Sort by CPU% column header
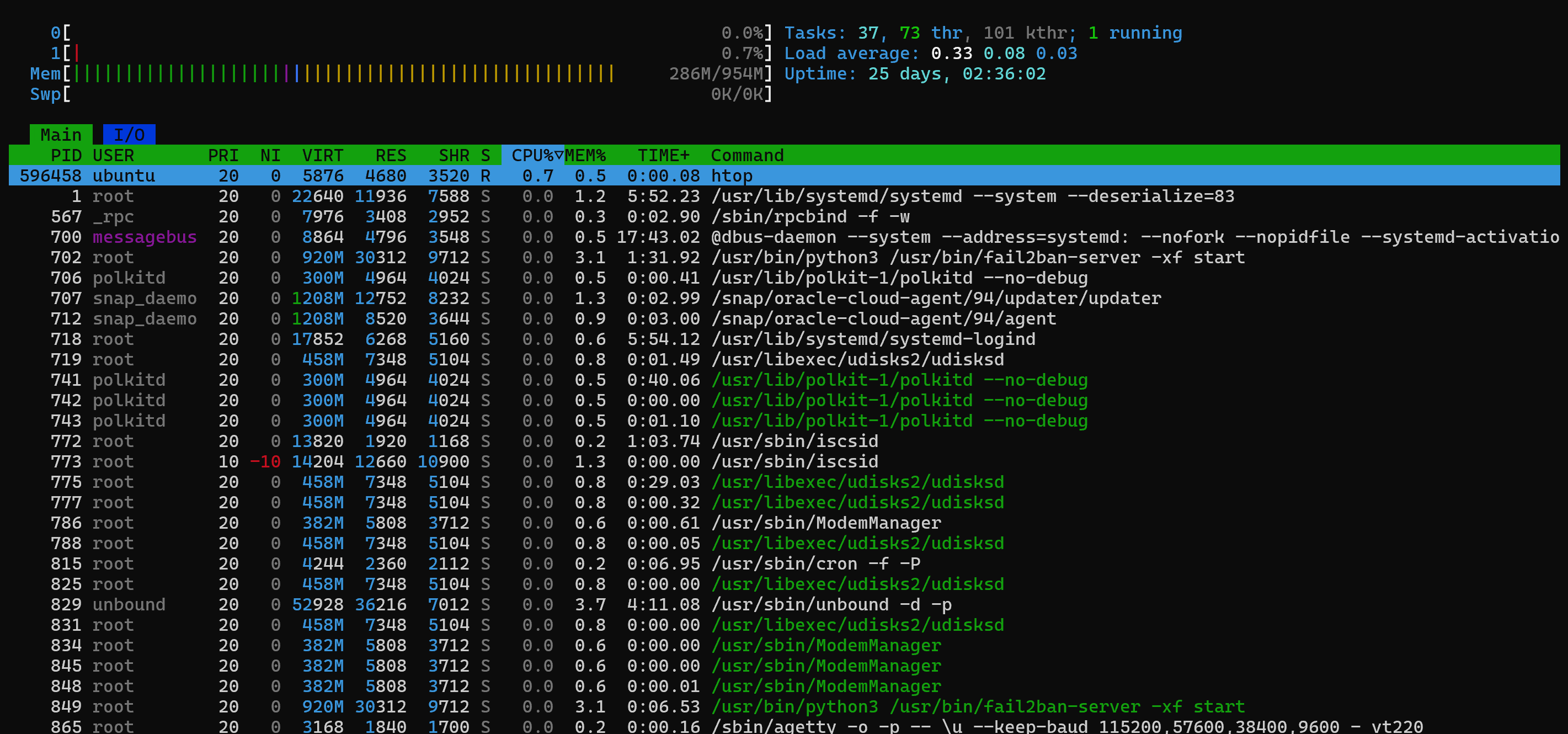The width and height of the screenshot is (1568, 734). coord(532,155)
